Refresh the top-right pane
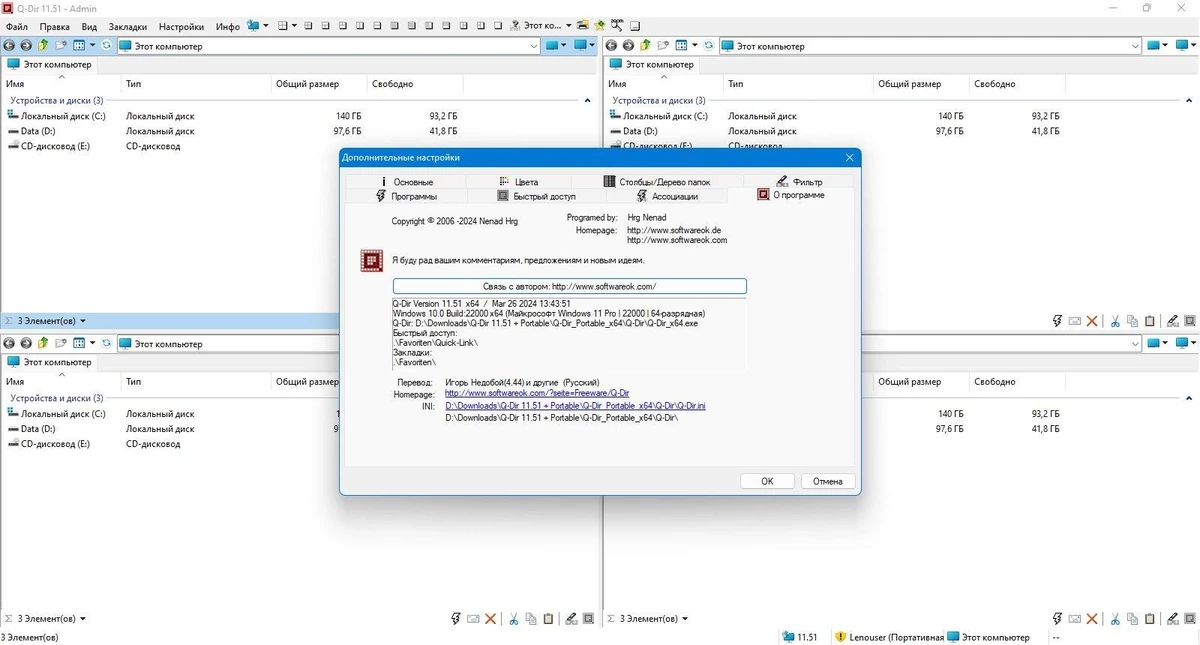The width and height of the screenshot is (1200, 645). 708,46
